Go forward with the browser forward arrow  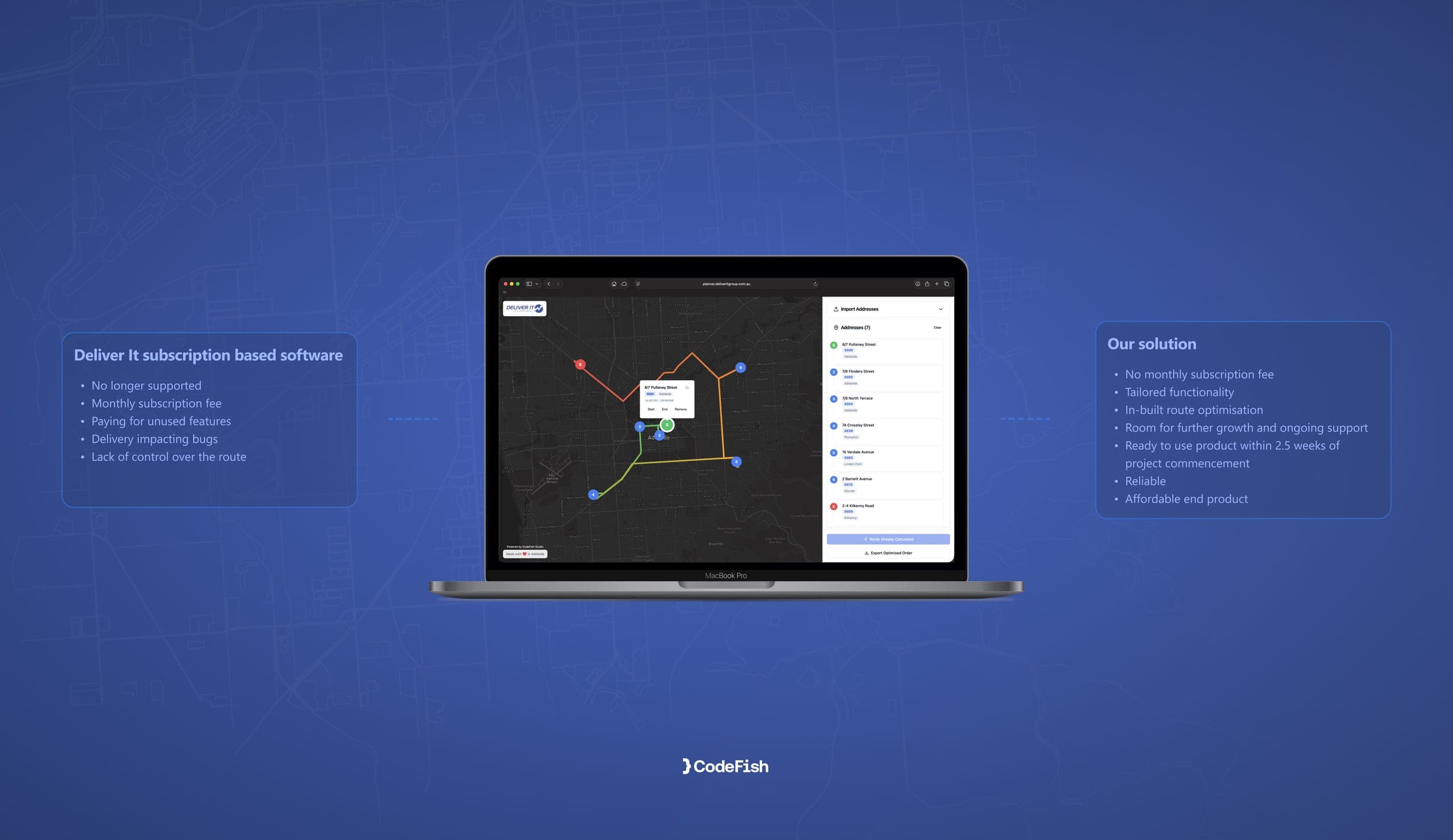point(557,284)
